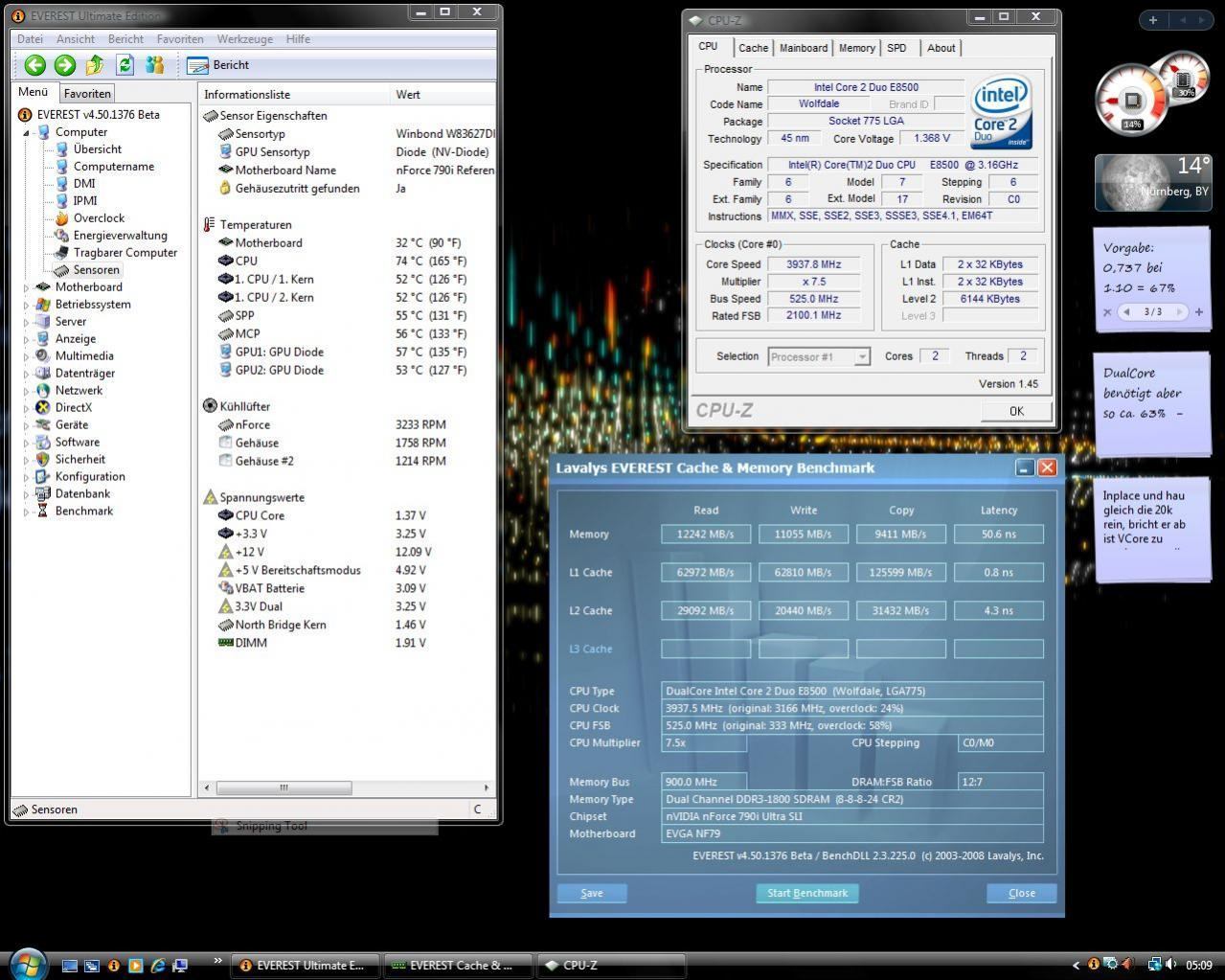Click the Geräte tree icon
The height and width of the screenshot is (980, 1225).
coord(43,425)
